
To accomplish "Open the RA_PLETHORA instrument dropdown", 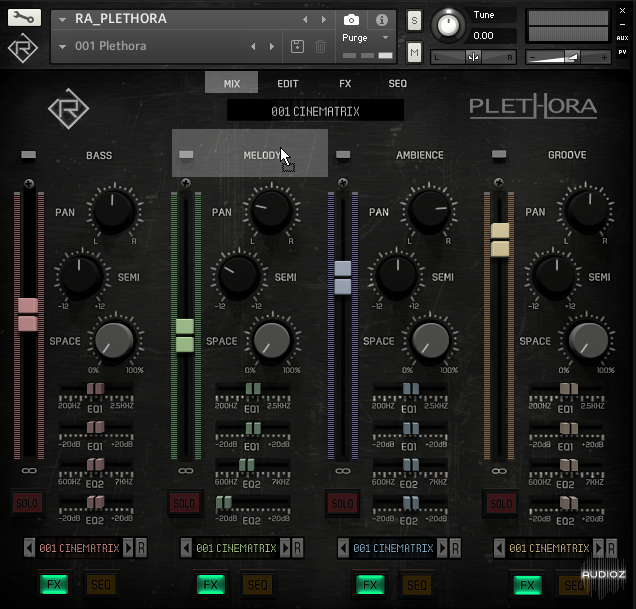I will click(62, 19).
